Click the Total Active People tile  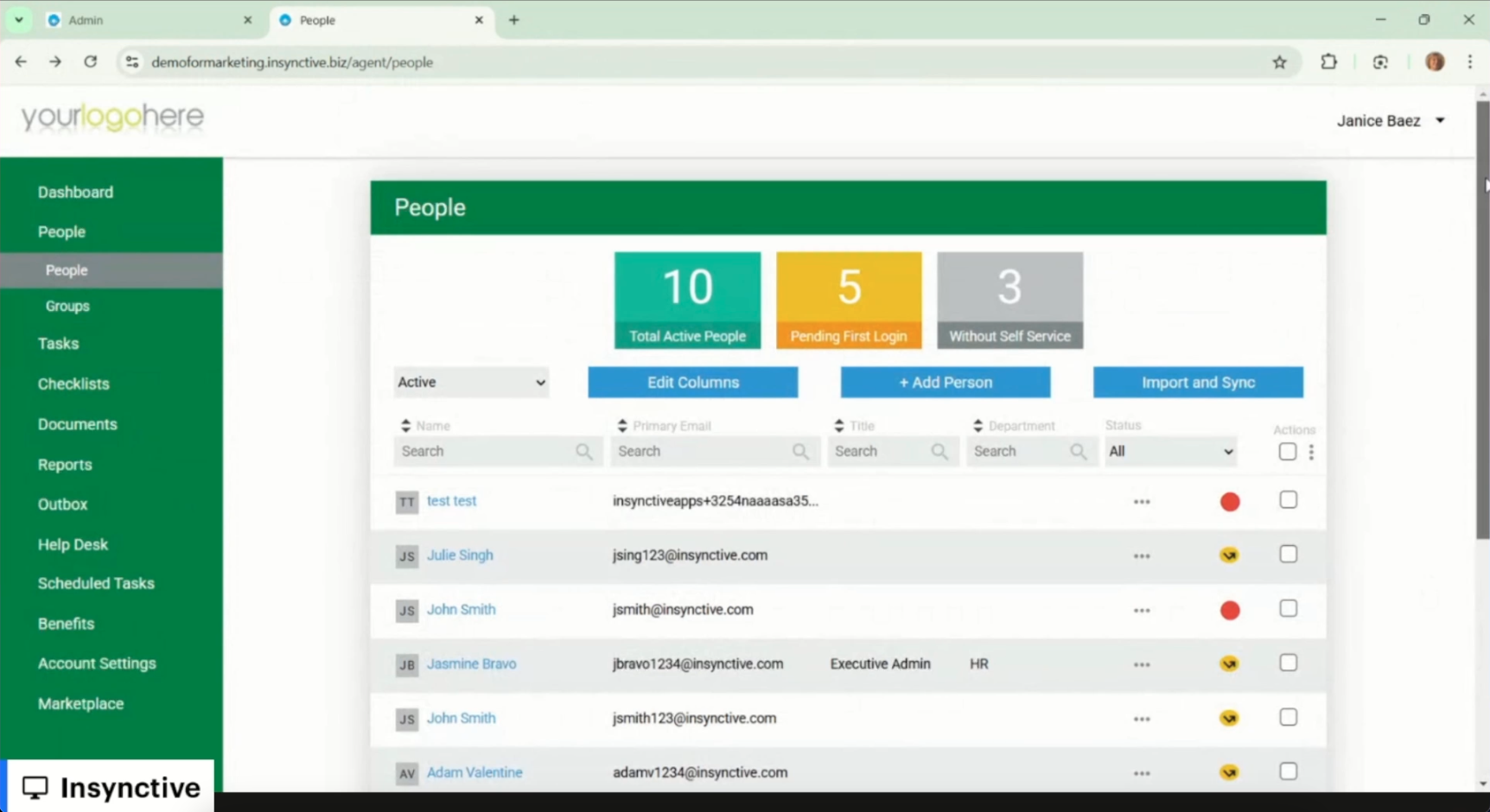point(687,301)
